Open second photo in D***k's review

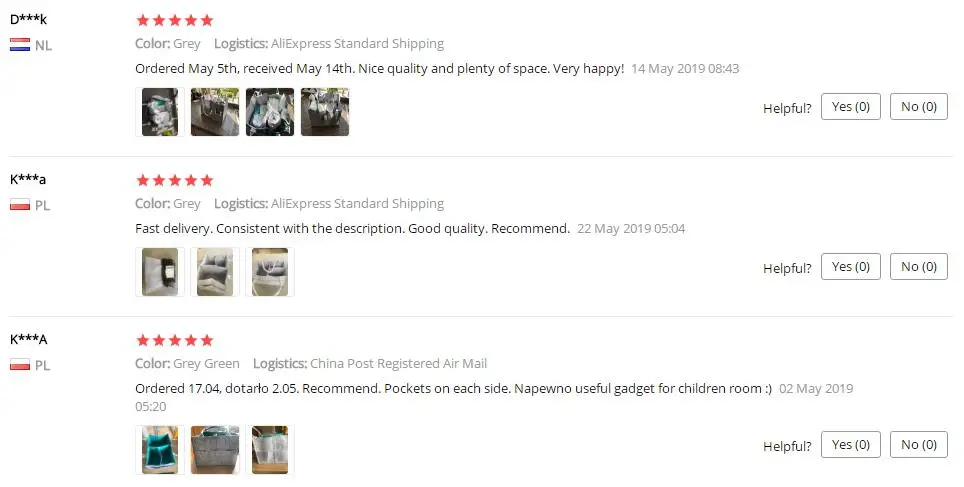(x=215, y=112)
